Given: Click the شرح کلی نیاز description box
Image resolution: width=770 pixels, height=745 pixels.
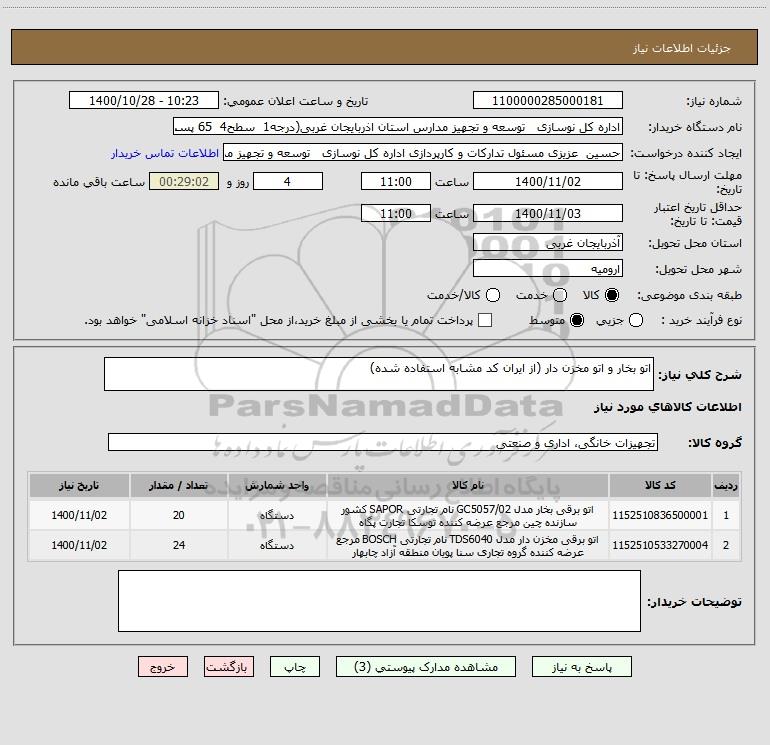Looking at the screenshot, I should [379, 374].
